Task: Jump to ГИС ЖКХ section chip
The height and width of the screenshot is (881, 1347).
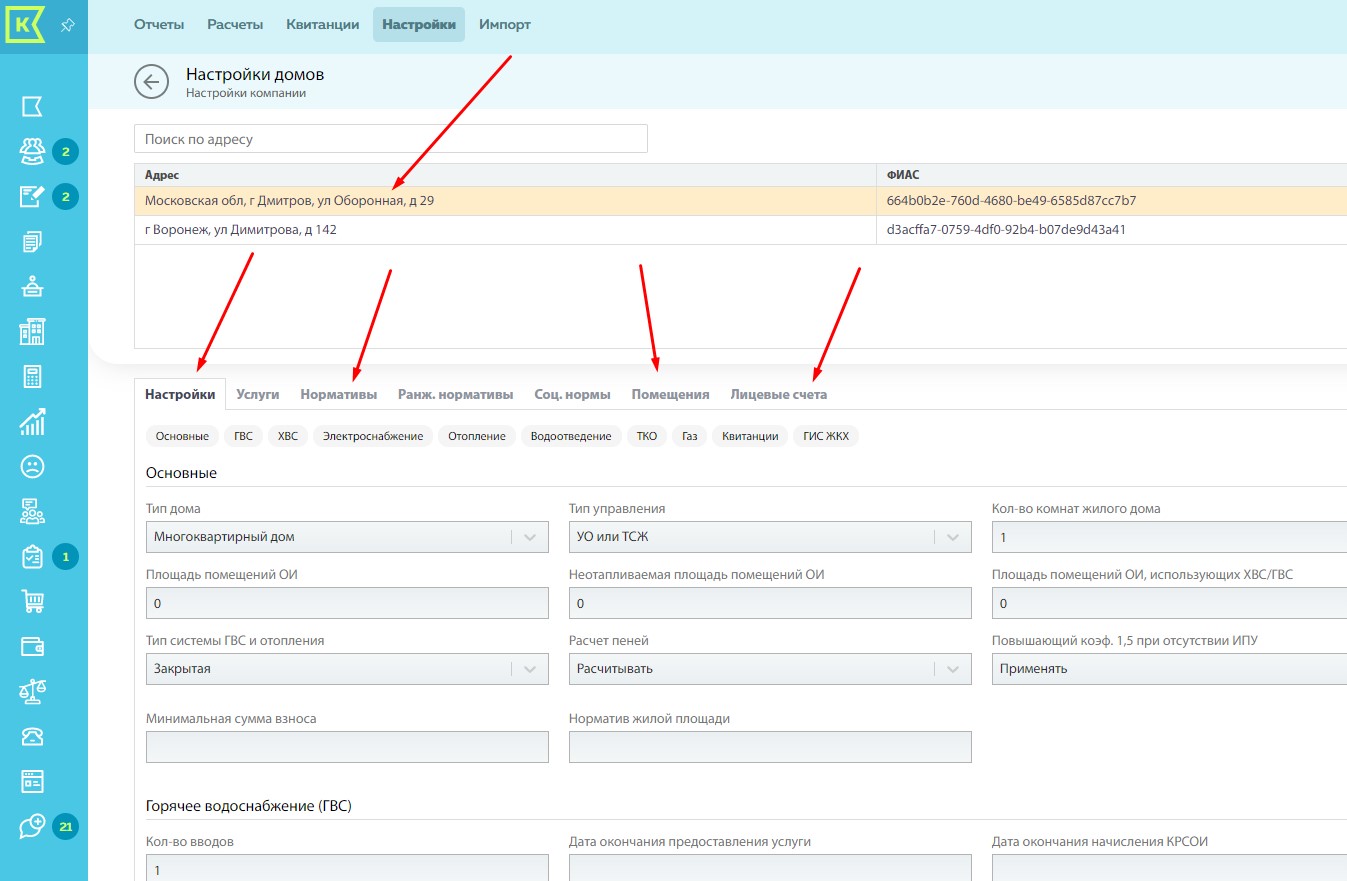Action: [827, 436]
